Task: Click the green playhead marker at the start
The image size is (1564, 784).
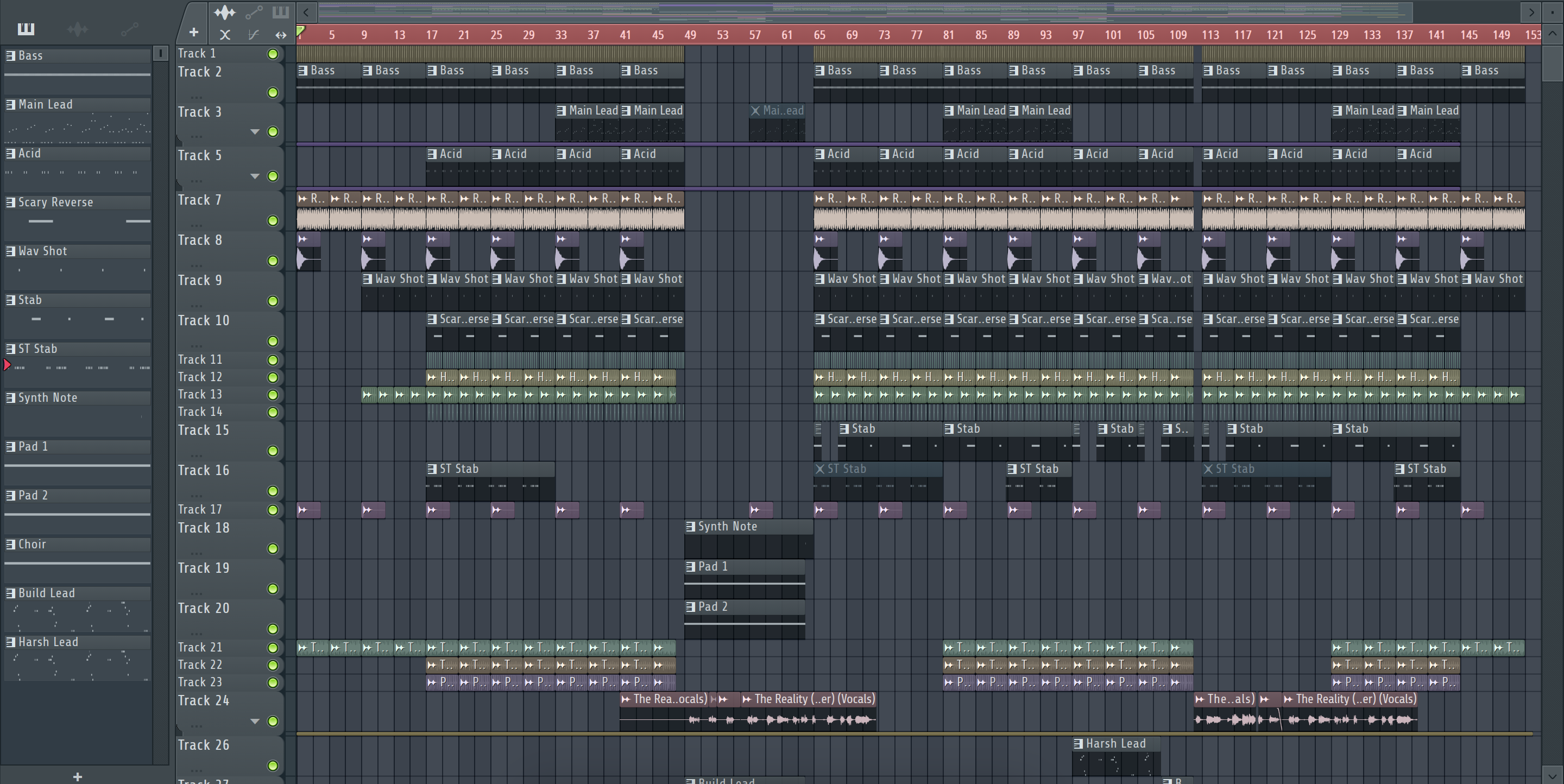Action: tap(300, 30)
